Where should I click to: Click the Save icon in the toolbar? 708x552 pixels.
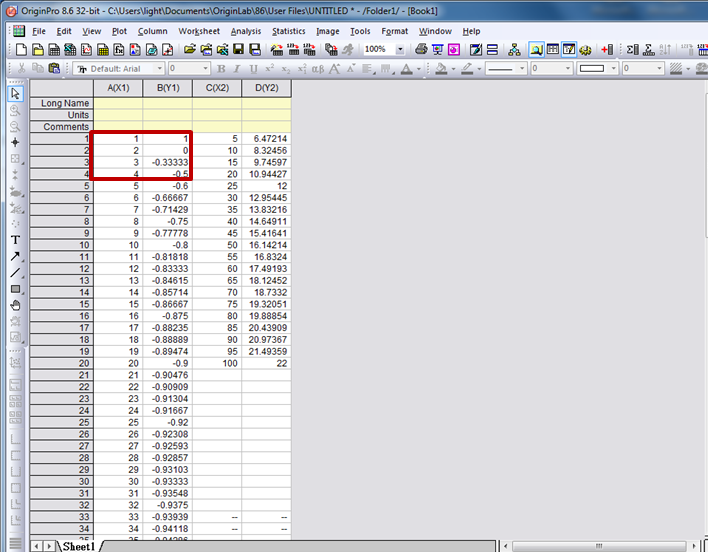tap(240, 49)
